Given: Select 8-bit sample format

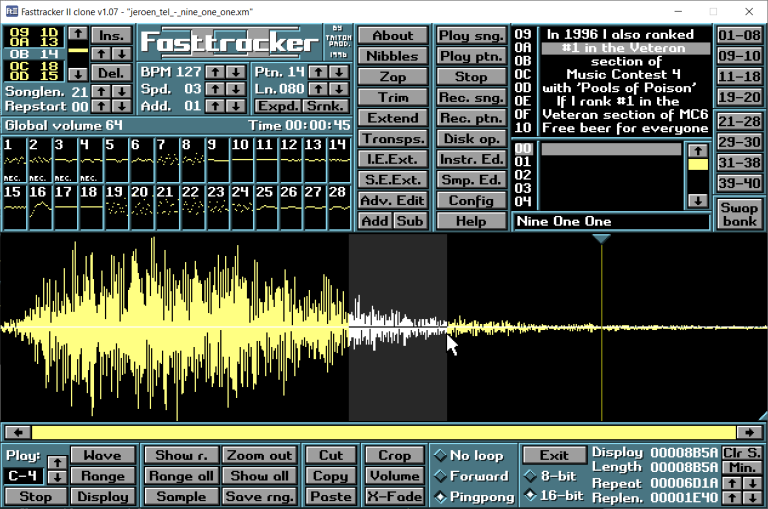Looking at the screenshot, I should 551,476.
